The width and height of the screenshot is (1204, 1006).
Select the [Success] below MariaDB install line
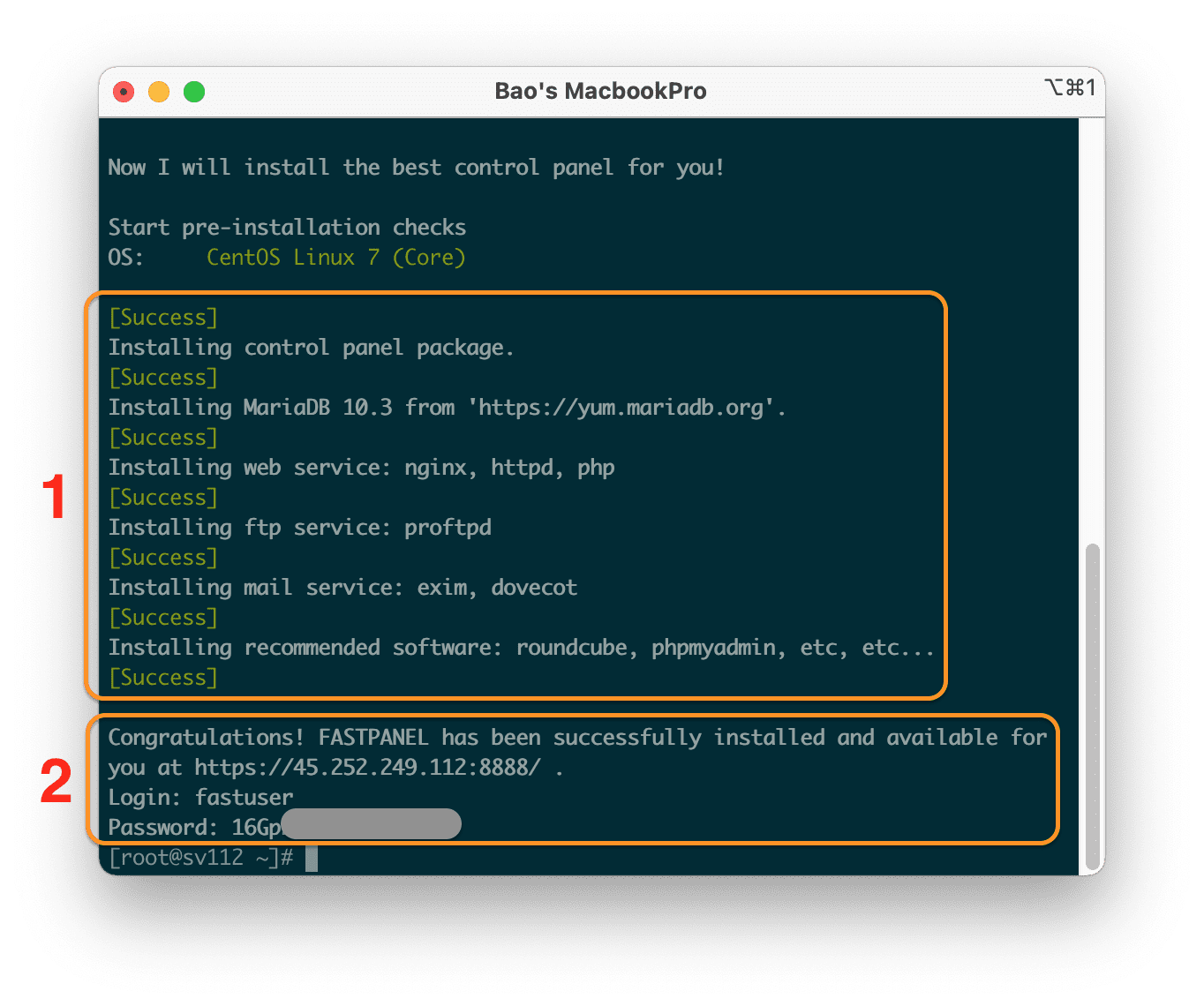coord(162,437)
